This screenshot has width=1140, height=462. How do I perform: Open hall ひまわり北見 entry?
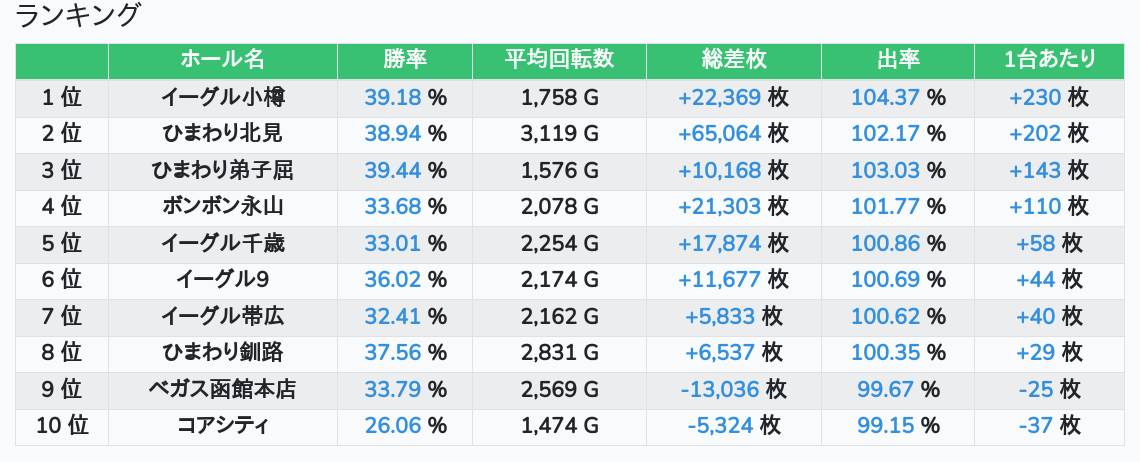(x=222, y=134)
